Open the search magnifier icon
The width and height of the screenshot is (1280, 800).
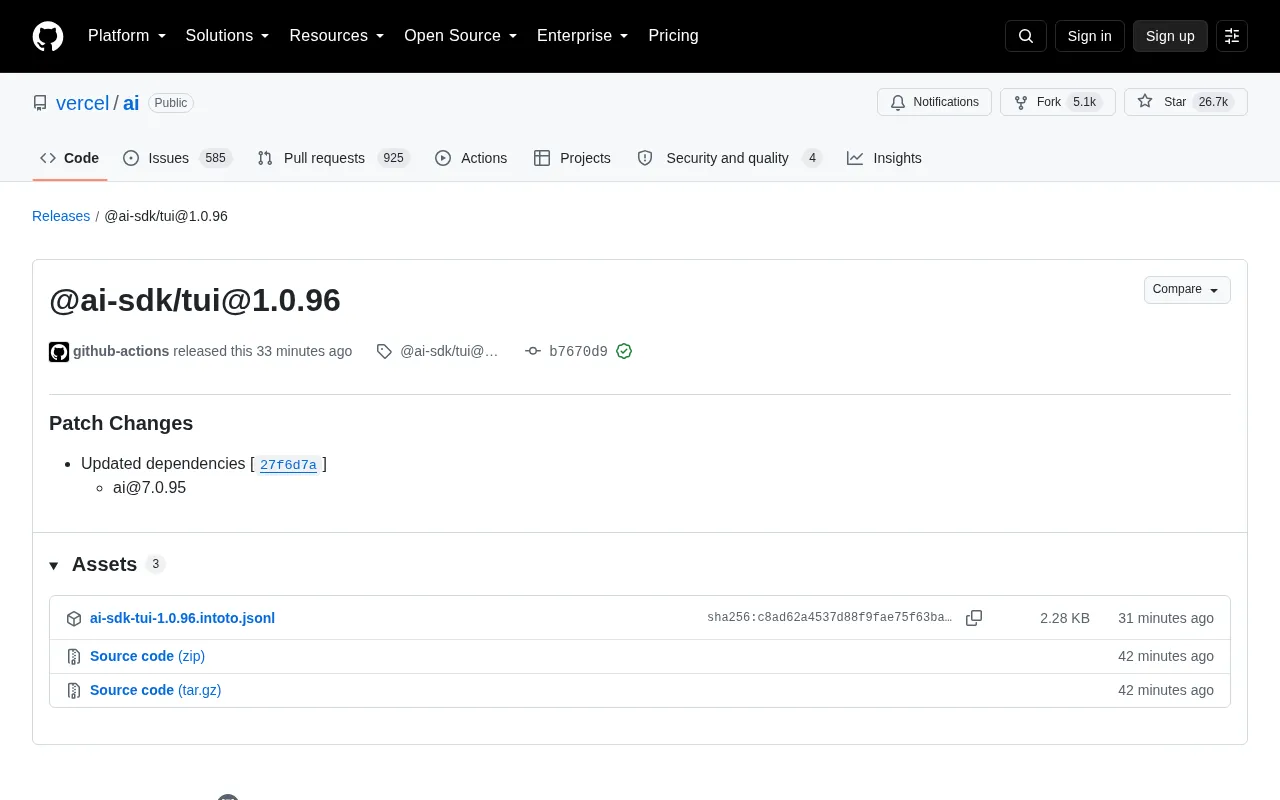[x=1026, y=36]
